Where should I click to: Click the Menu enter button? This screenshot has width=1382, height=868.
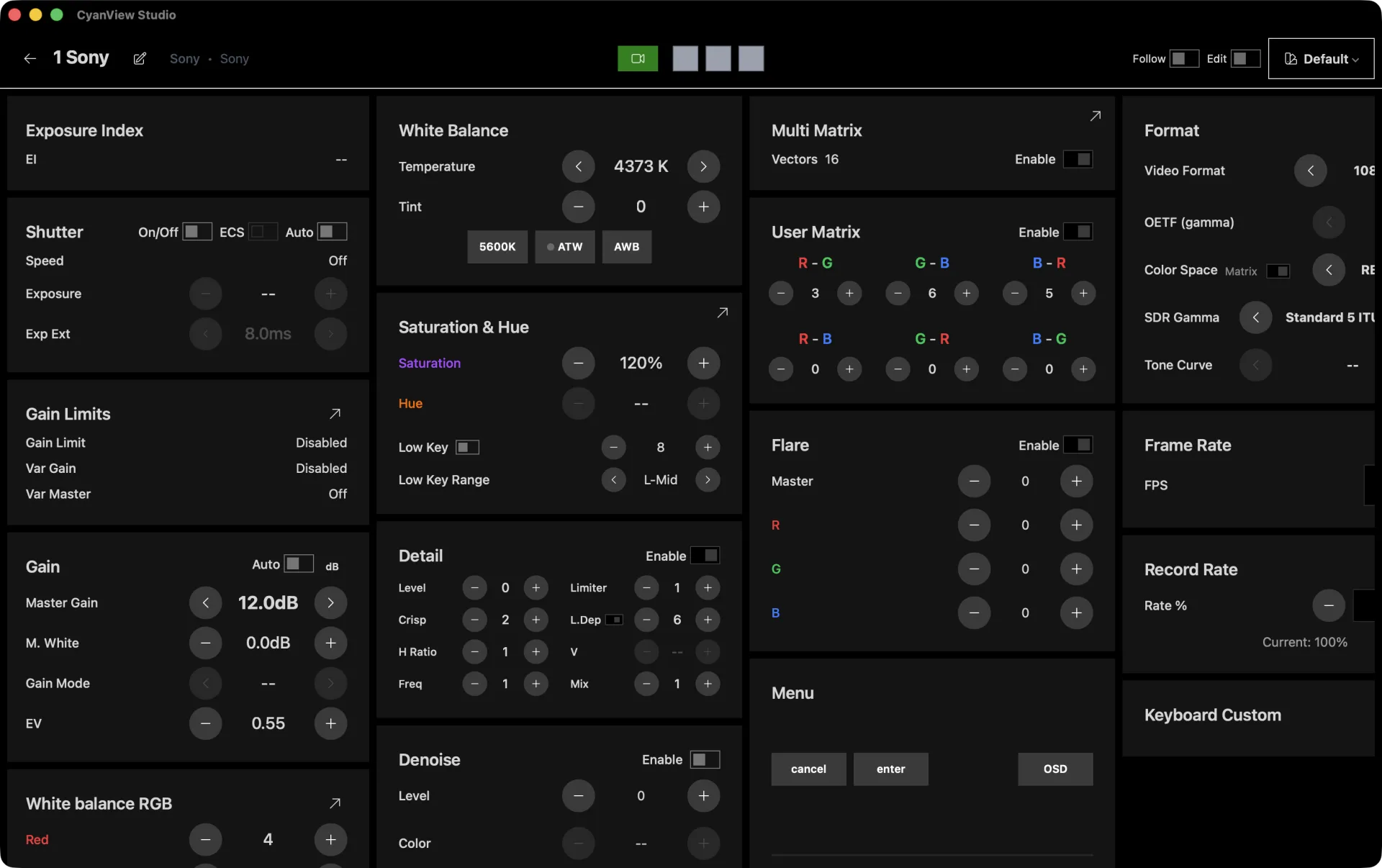pyautogui.click(x=890, y=769)
